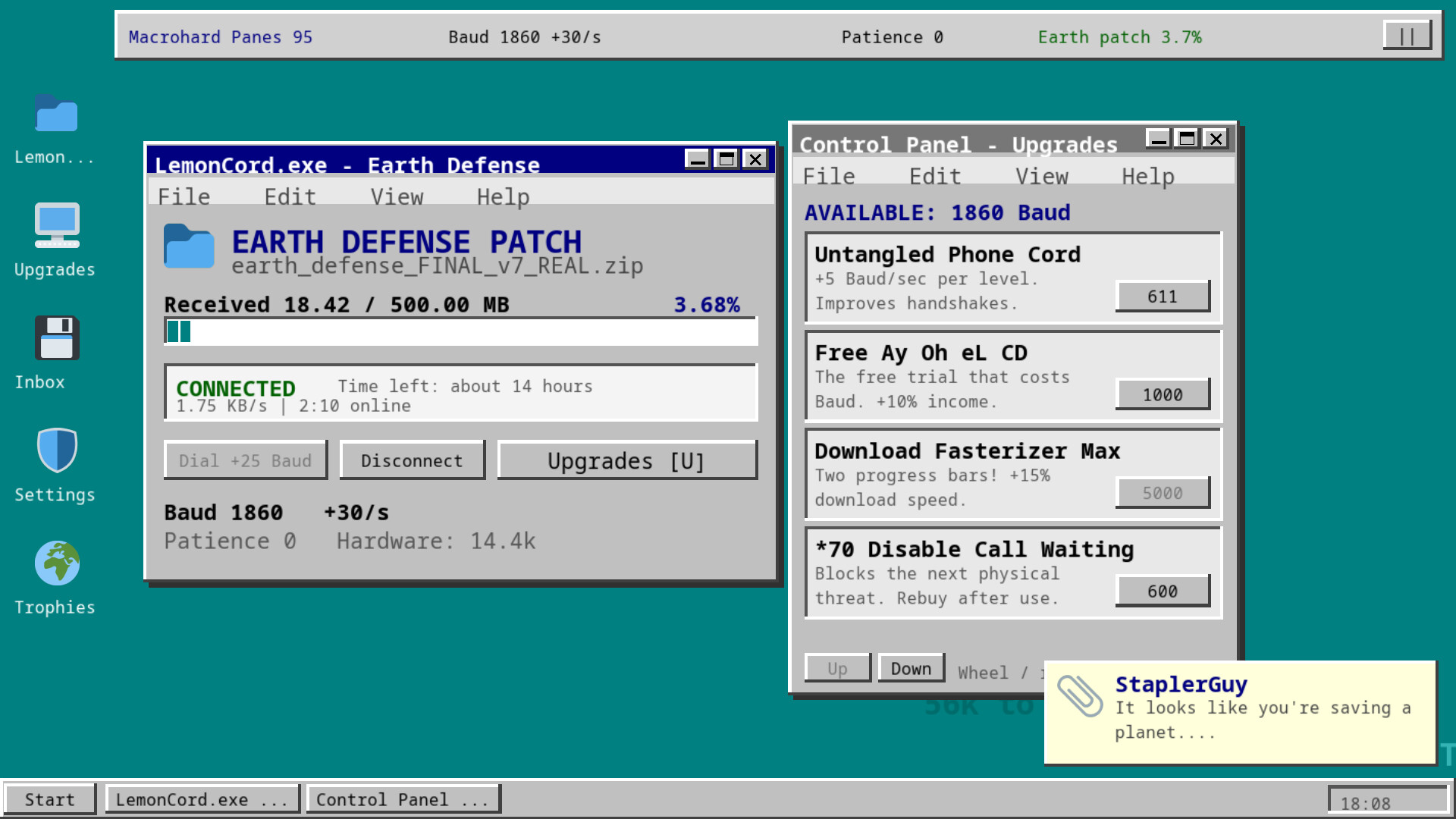Screen dimensions: 1456x819
Task: Open File menu in Control Panel
Action: 830,176
